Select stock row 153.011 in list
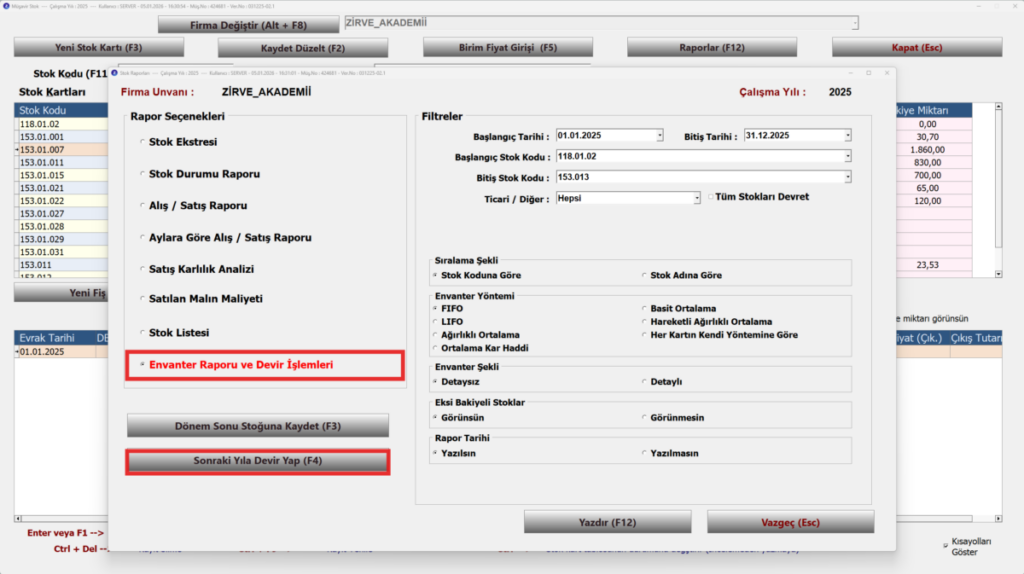1024x574 pixels. point(62,264)
